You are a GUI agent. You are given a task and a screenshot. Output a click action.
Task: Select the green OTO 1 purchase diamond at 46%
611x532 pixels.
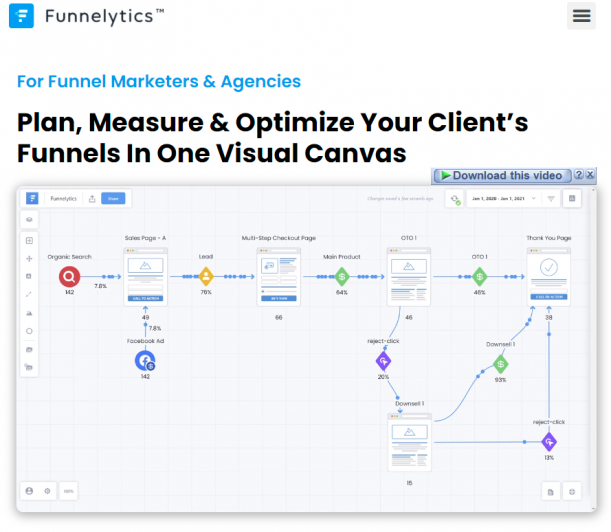click(x=480, y=277)
